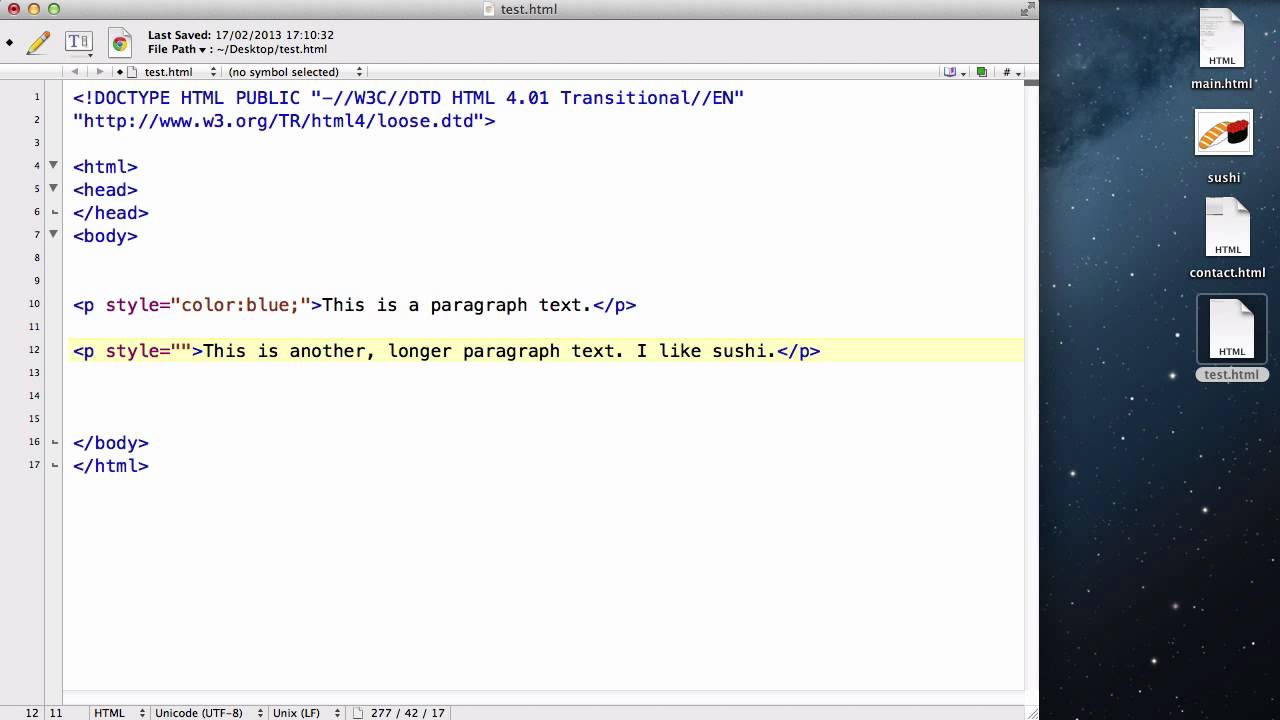The width and height of the screenshot is (1280, 720).
Task: Click the </head> tag on line 6
Action: tap(111, 213)
